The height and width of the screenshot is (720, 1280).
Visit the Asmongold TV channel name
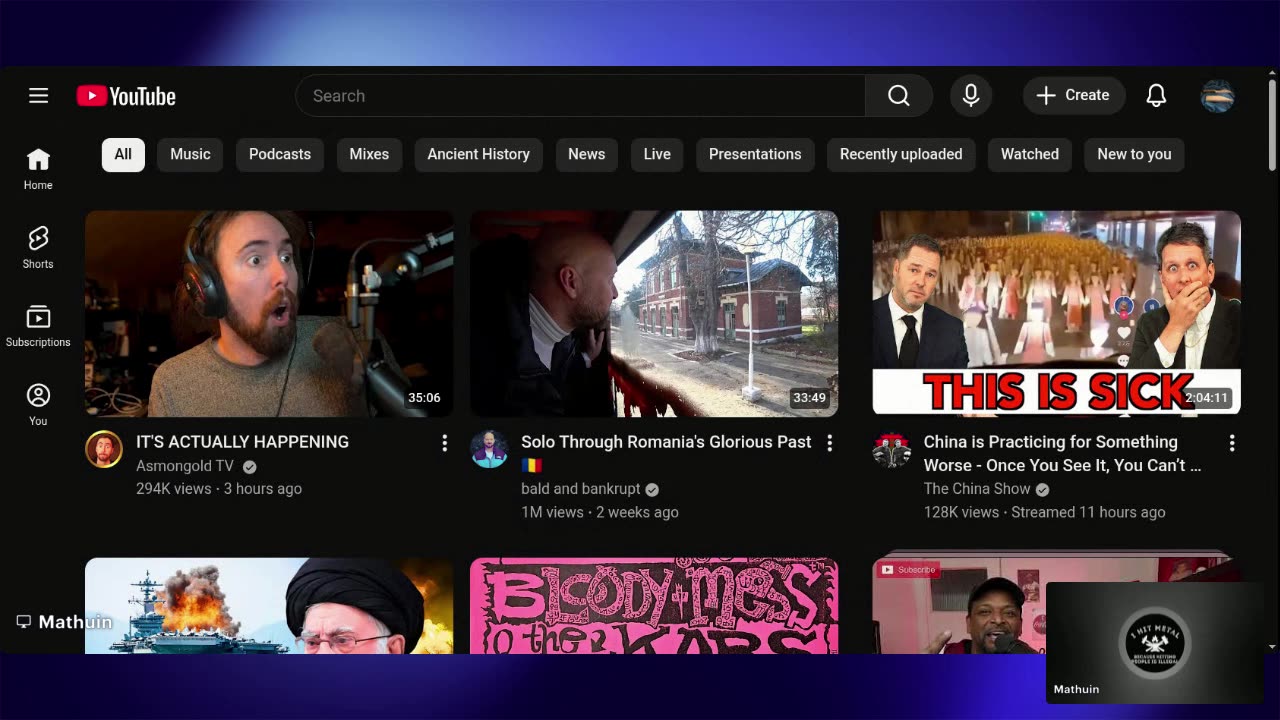[x=185, y=466]
